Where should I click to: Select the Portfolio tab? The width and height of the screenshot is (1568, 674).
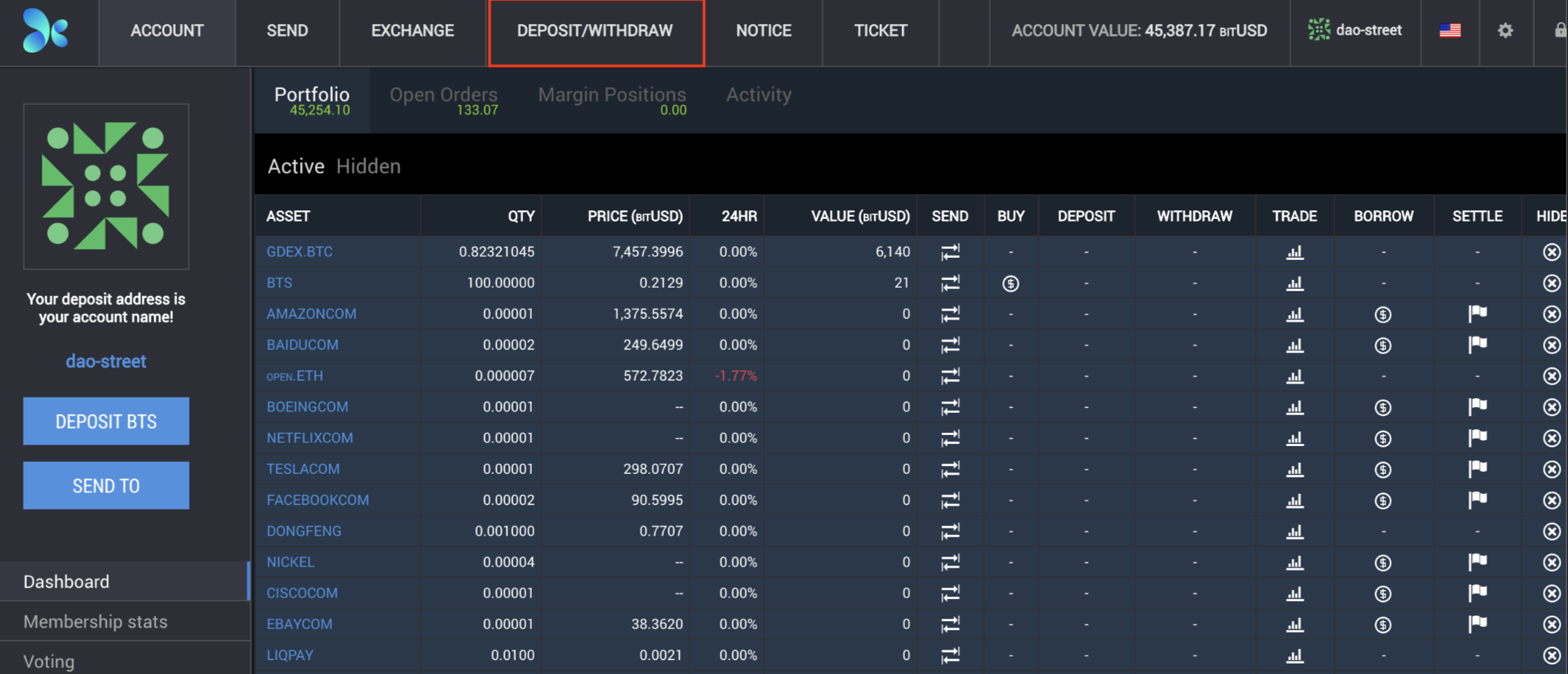point(312,100)
